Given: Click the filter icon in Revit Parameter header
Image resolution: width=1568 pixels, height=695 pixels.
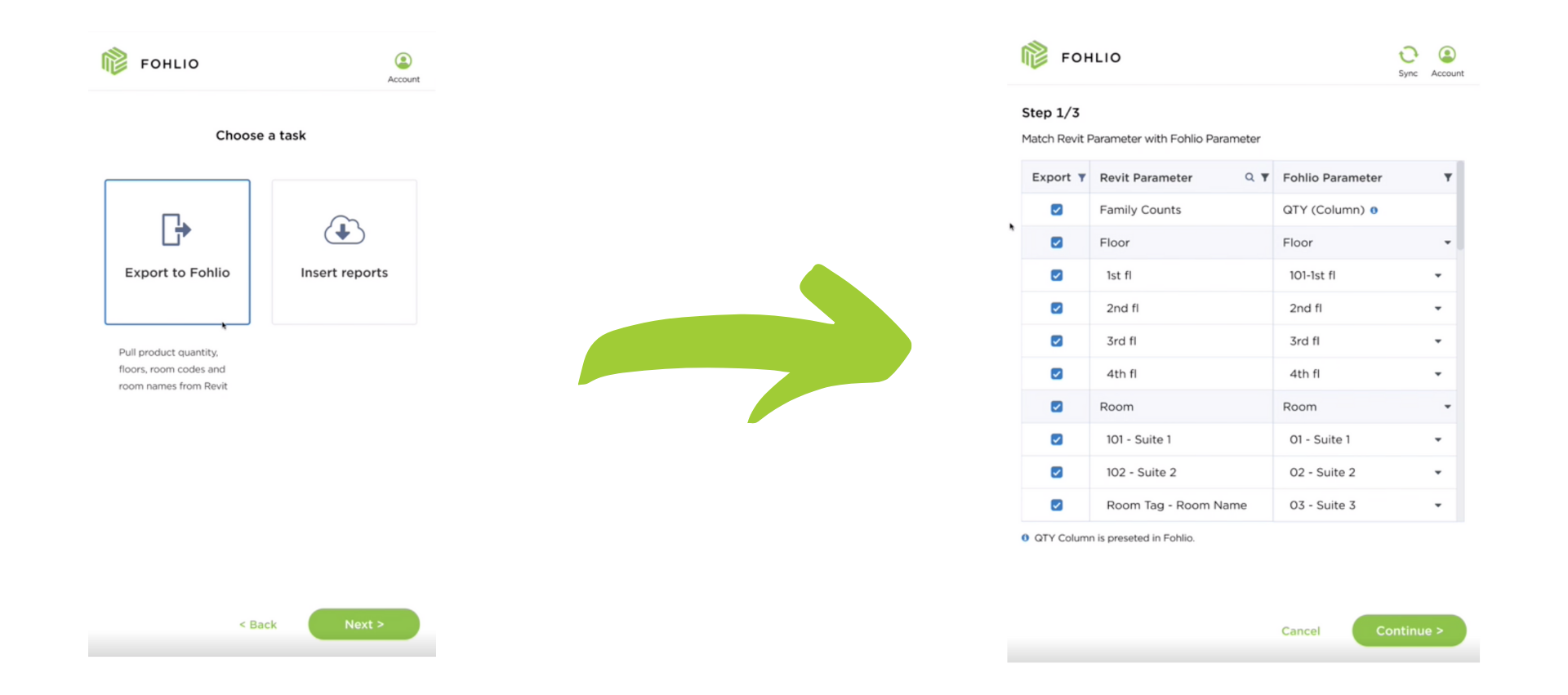Looking at the screenshot, I should 1265,177.
